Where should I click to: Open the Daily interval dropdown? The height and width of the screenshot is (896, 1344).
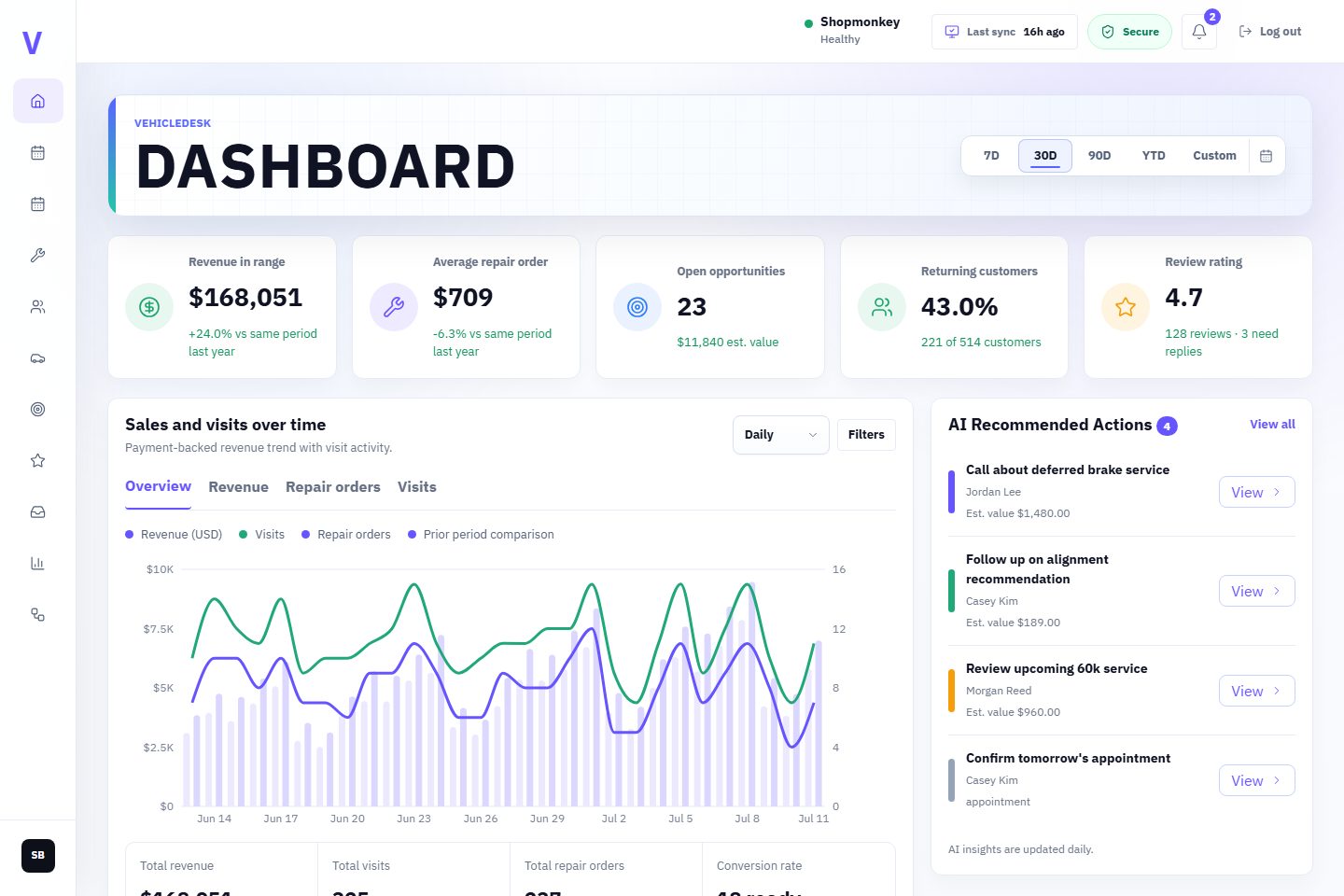(781, 435)
